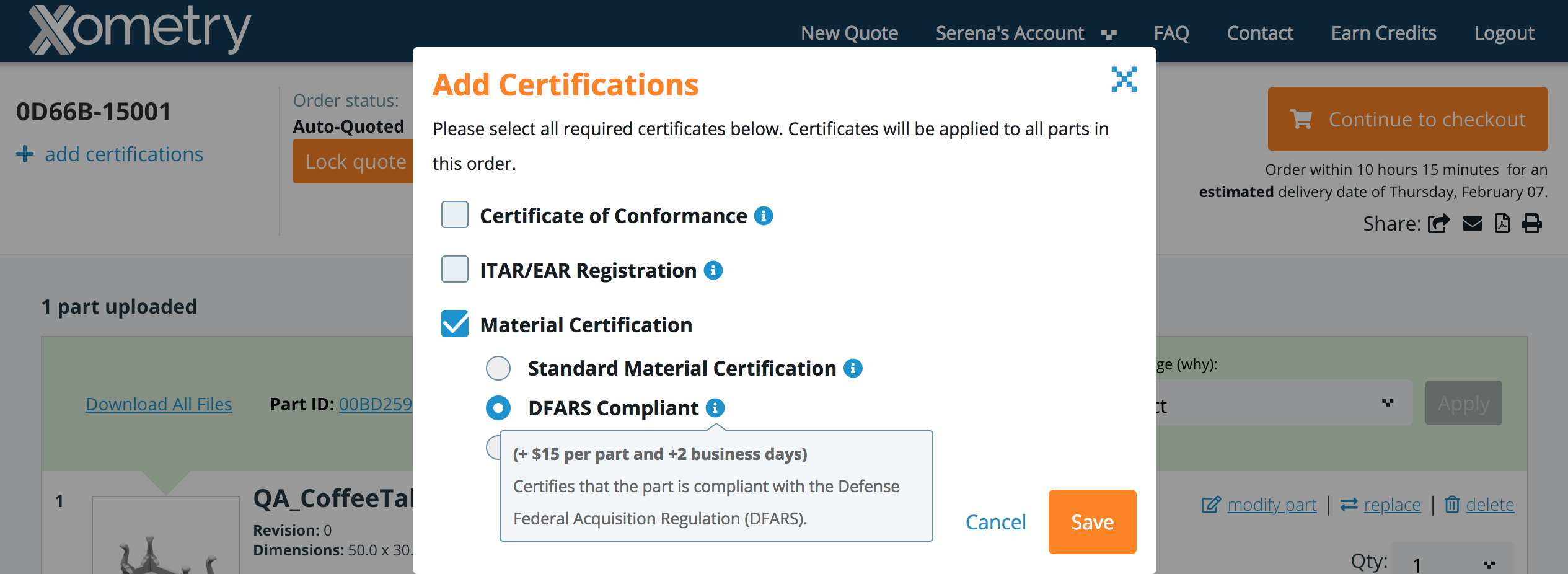Open the Qty dropdown
This screenshot has height=574, width=1568.
coord(1453,562)
